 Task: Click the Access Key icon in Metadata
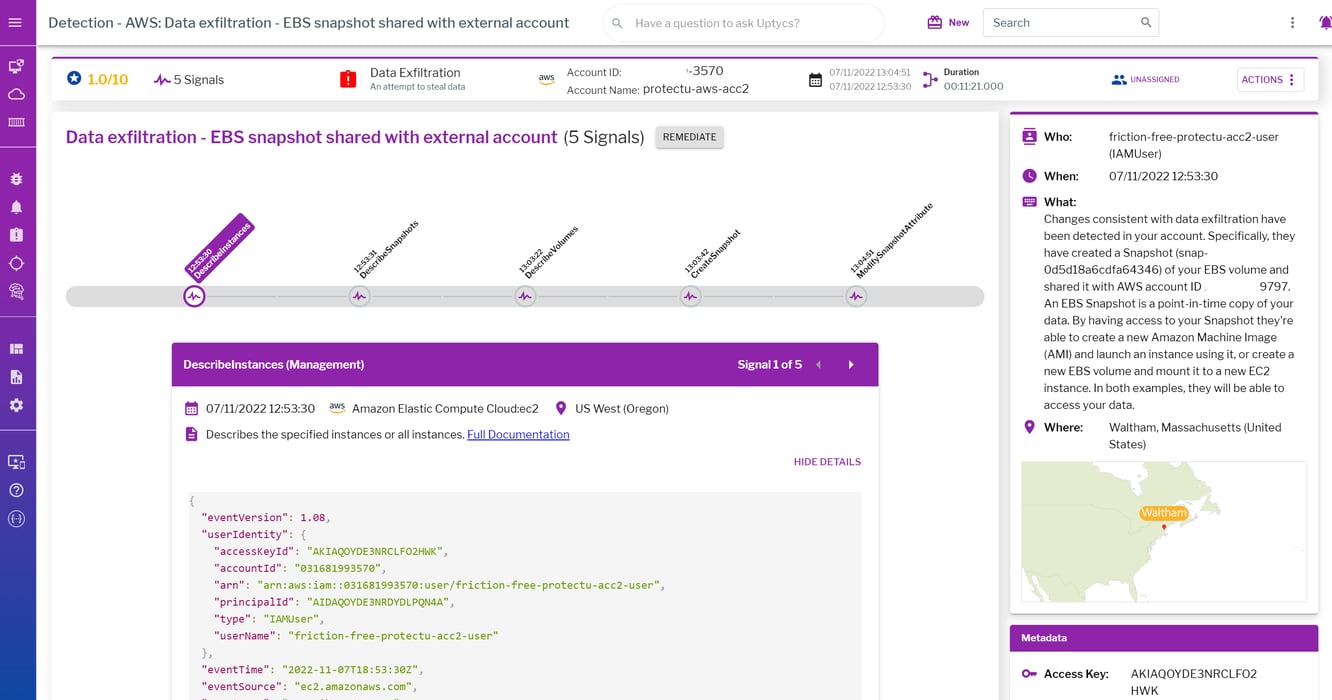point(1029,673)
